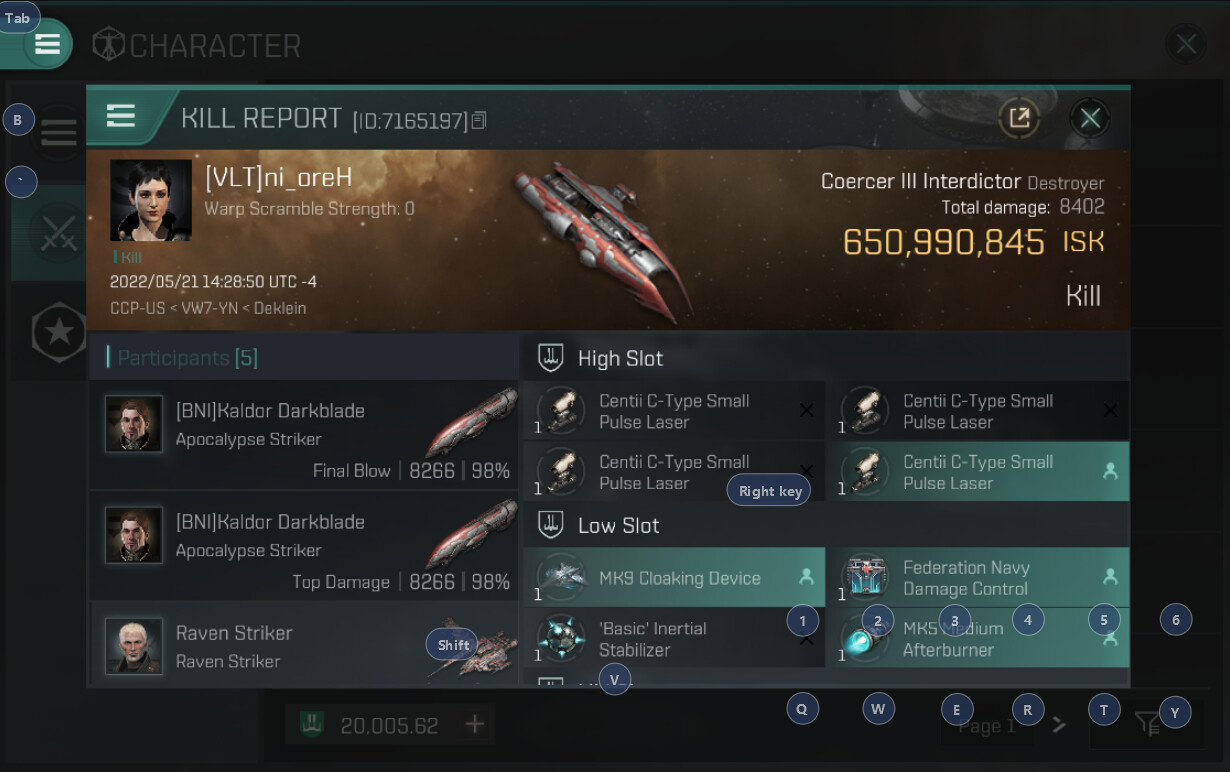Select Kaldor Darkblade Top Damage participant
This screenshot has width=1230, height=772.
(x=304, y=547)
